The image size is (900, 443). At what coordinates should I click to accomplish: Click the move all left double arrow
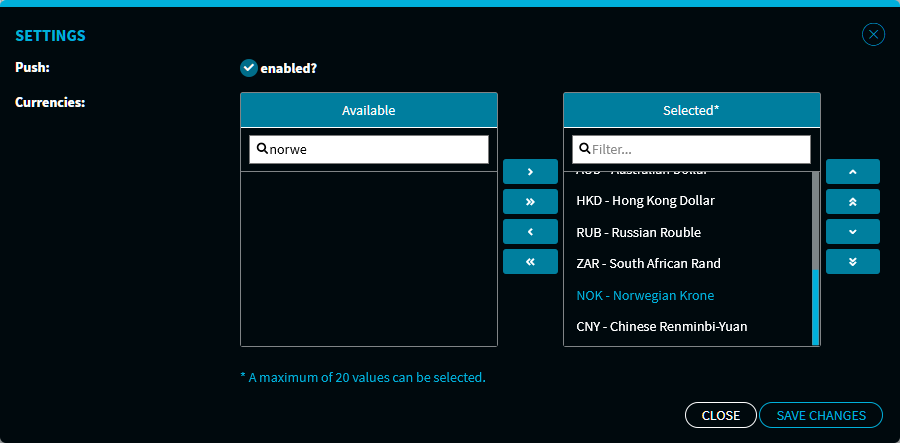click(530, 262)
